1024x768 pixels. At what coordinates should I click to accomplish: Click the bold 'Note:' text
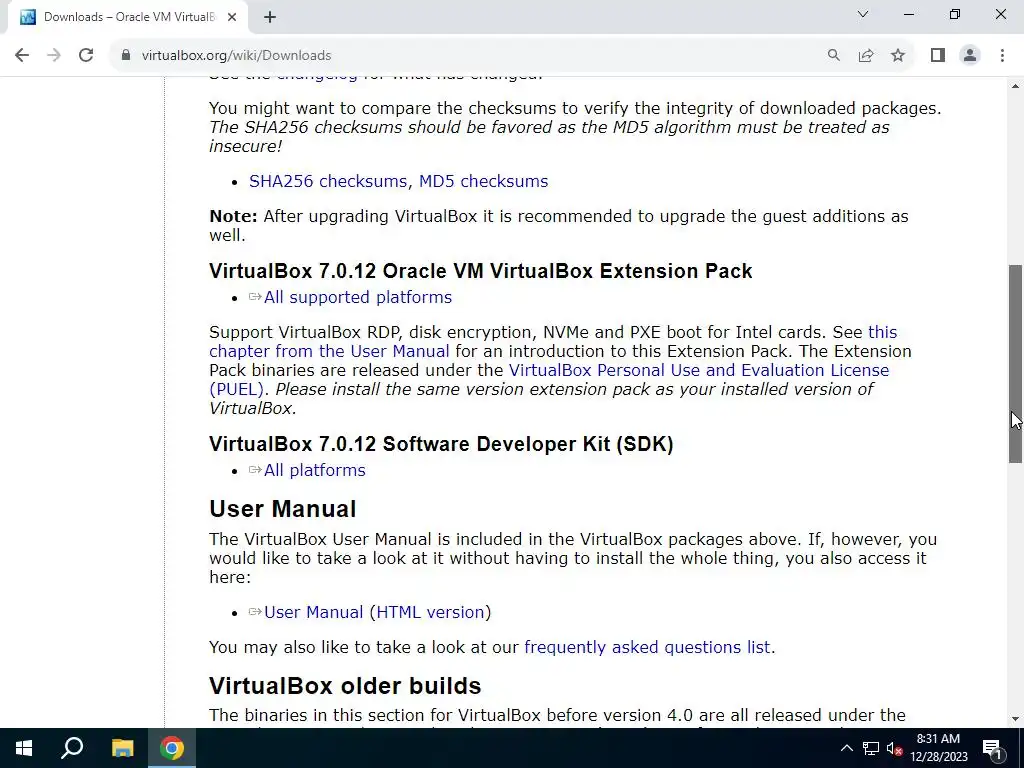[233, 216]
